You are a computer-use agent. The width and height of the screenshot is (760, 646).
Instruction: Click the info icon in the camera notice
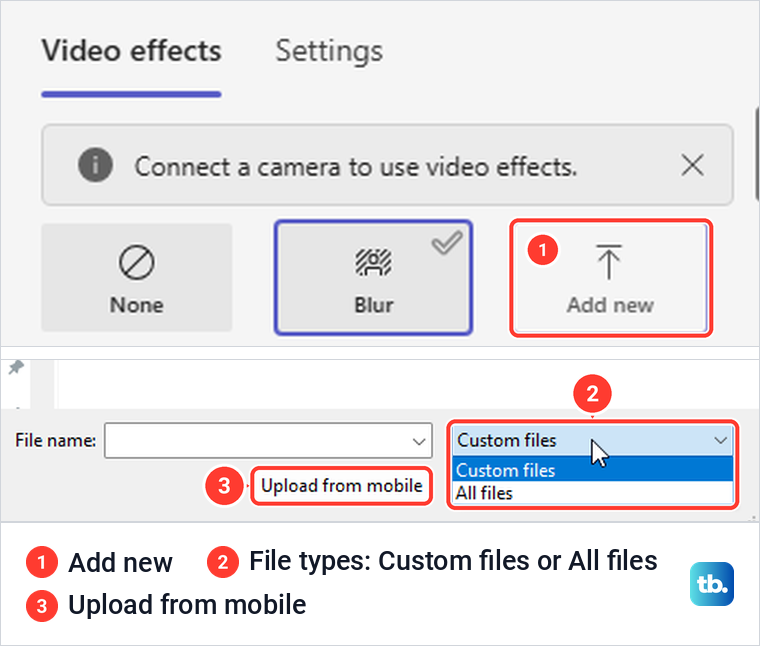tap(95, 165)
